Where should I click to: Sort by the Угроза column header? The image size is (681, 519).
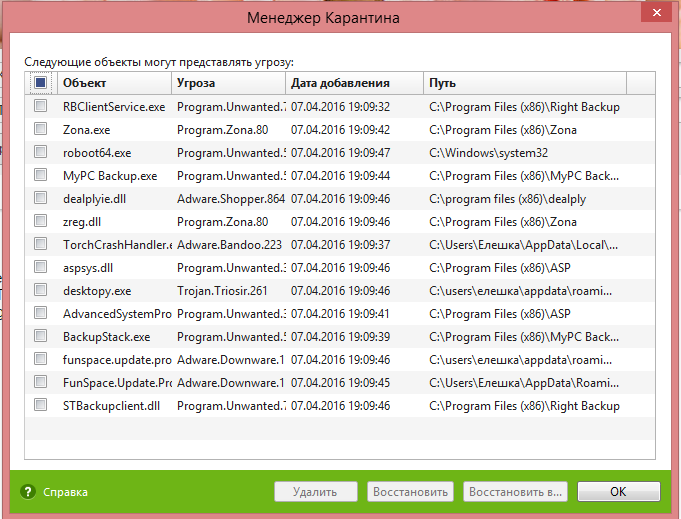pos(228,83)
